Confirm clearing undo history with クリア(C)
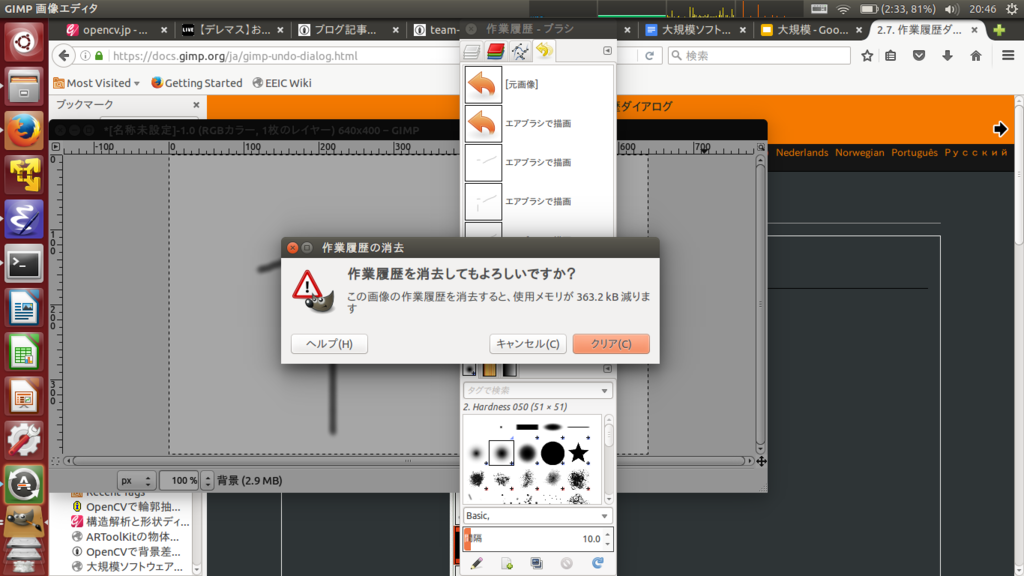The image size is (1024, 576). pyautogui.click(x=611, y=344)
